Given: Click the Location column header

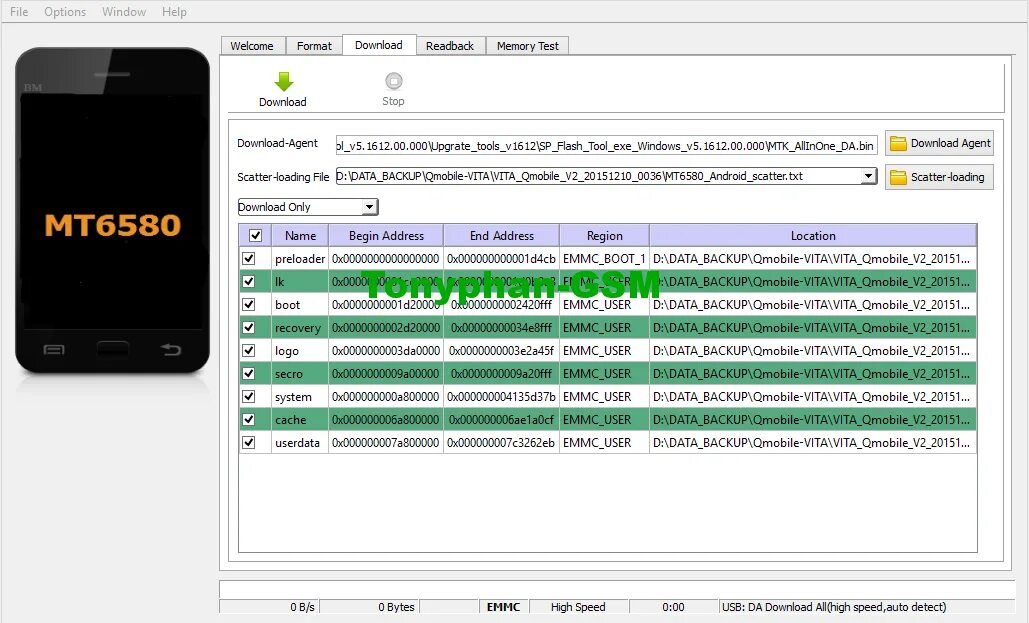Looking at the screenshot, I should pyautogui.click(x=813, y=236).
